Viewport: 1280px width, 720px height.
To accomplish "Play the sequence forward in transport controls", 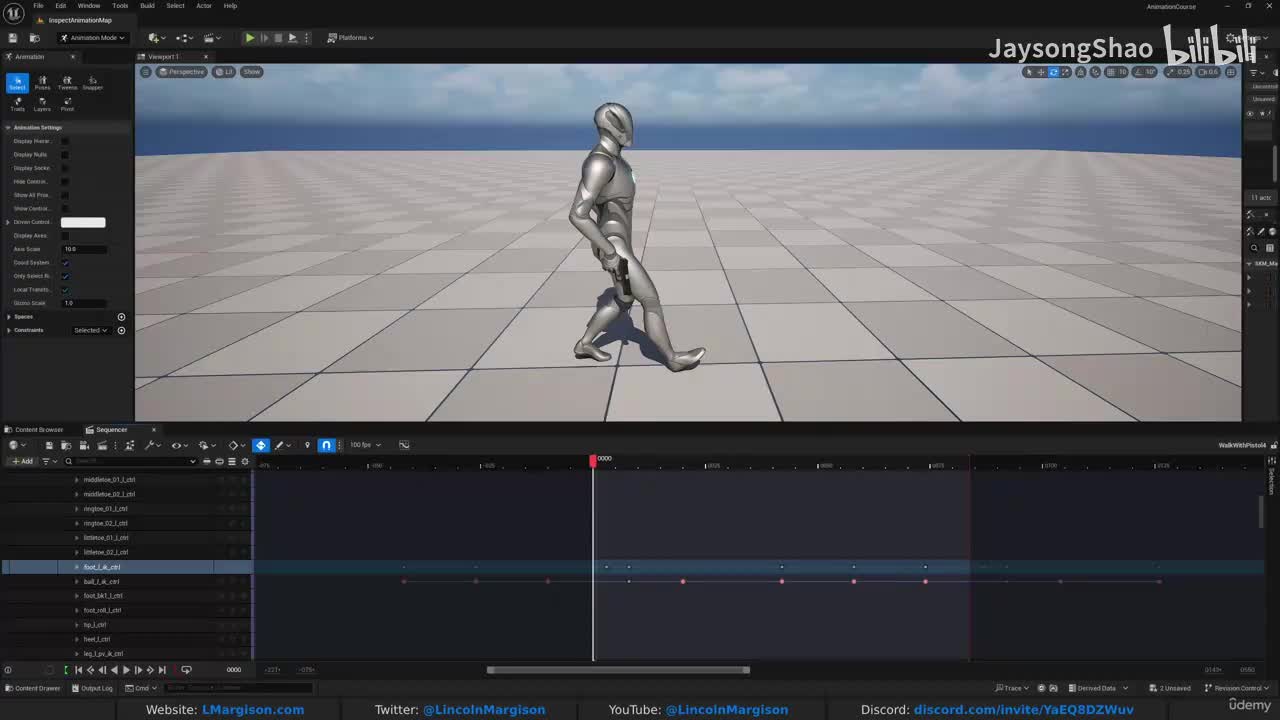I will [x=126, y=670].
